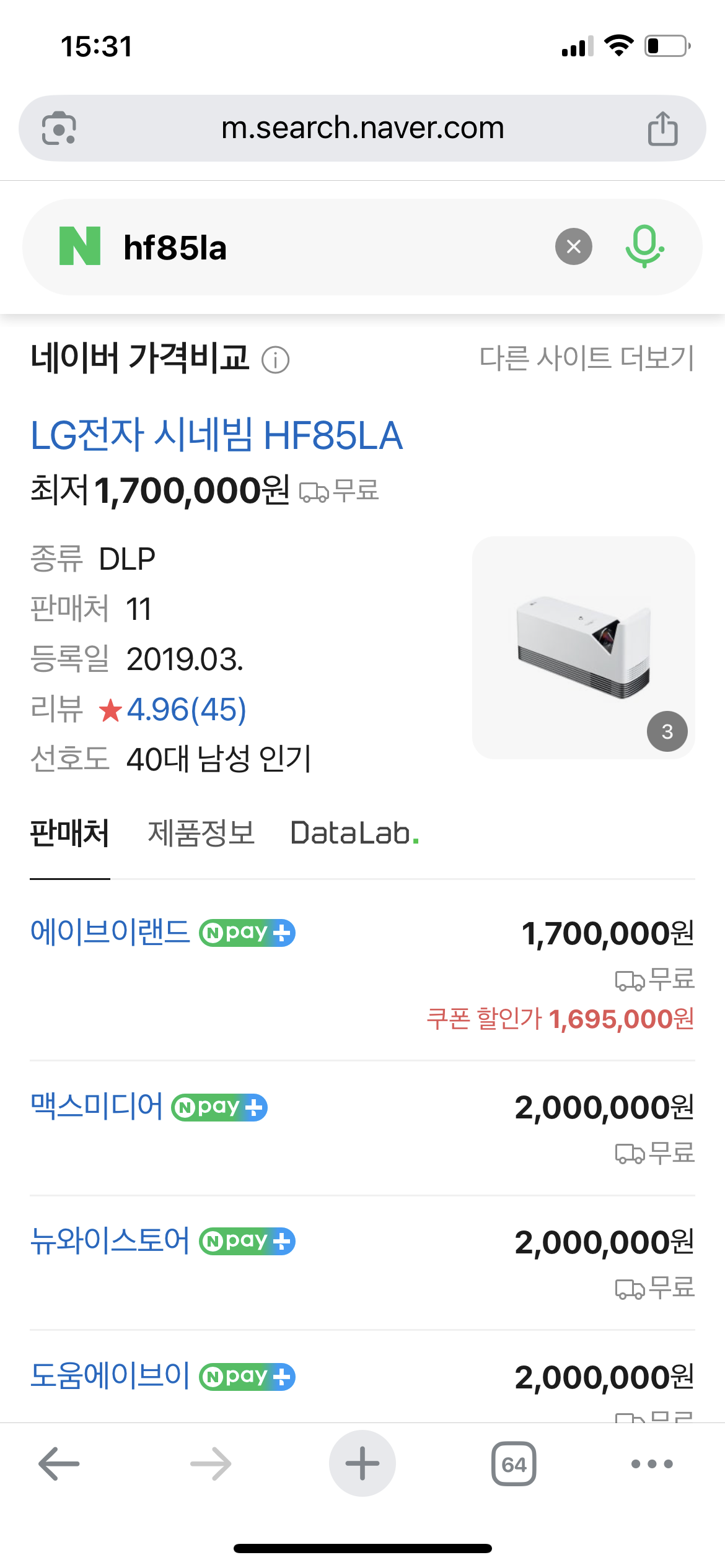
Task: Open the tab switcher showing 64 tabs
Action: [x=514, y=1464]
